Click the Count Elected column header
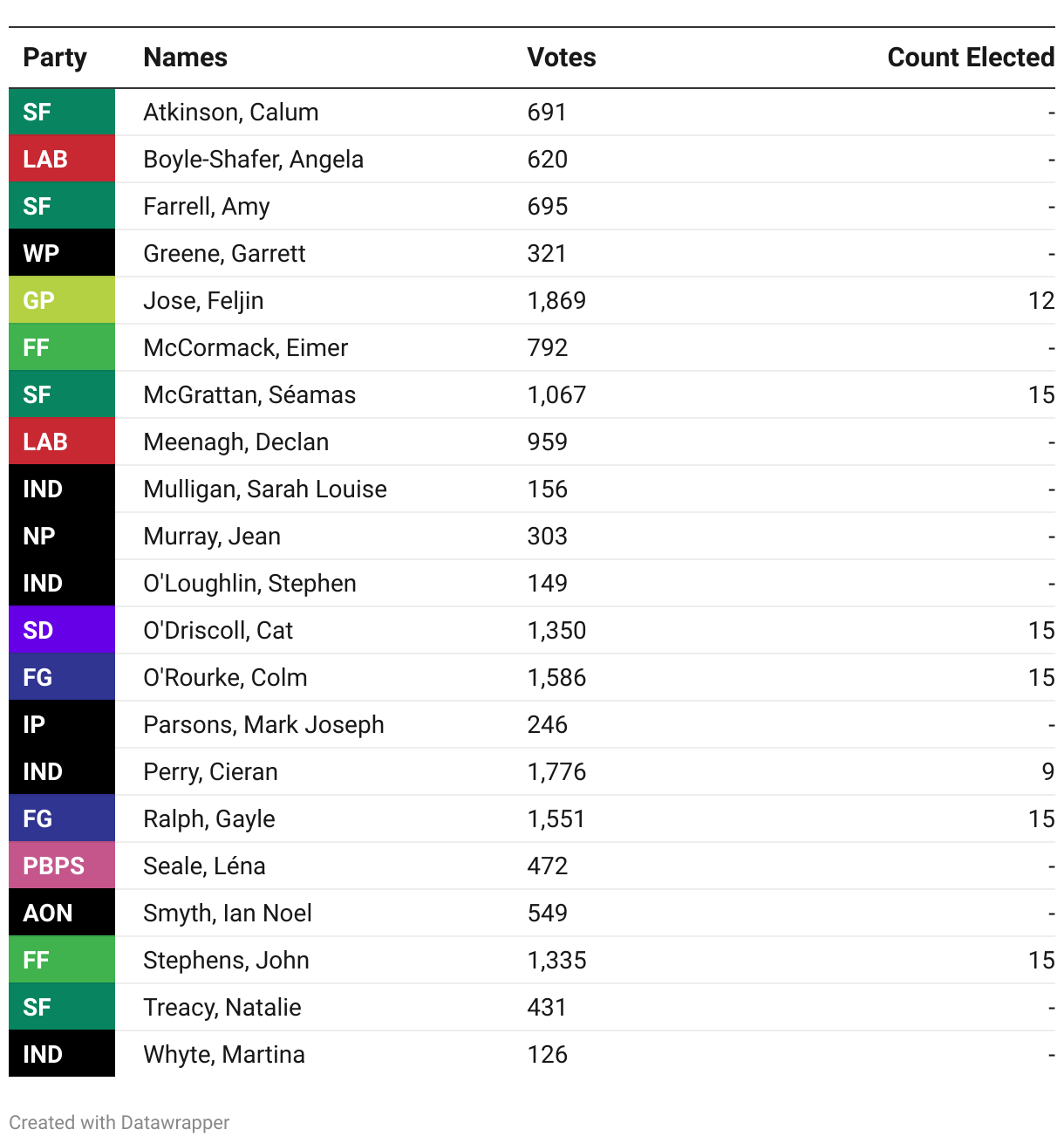Viewport: 1064px width, 1143px height. pos(970,58)
